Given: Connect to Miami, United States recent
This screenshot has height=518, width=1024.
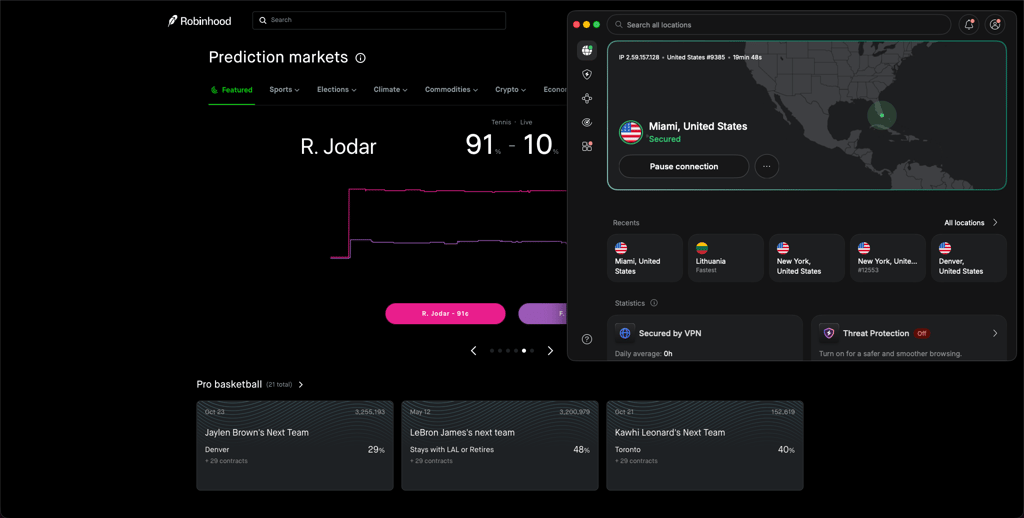Looking at the screenshot, I should 645,258.
